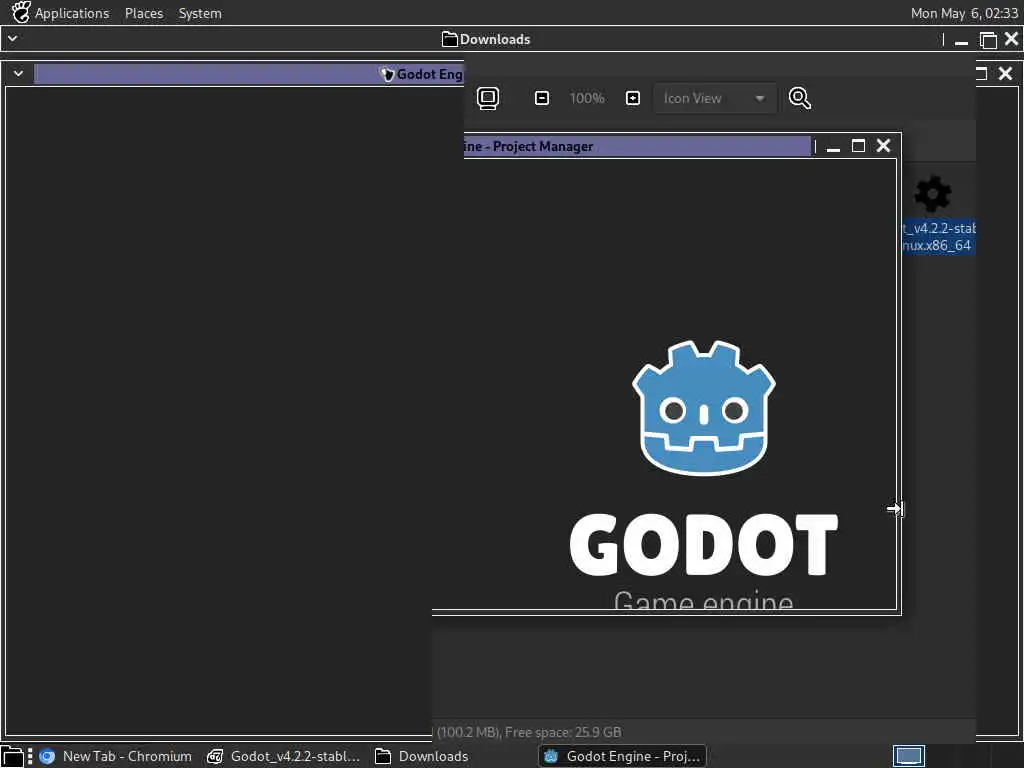Zoom in with the plus icon

pyautogui.click(x=633, y=98)
